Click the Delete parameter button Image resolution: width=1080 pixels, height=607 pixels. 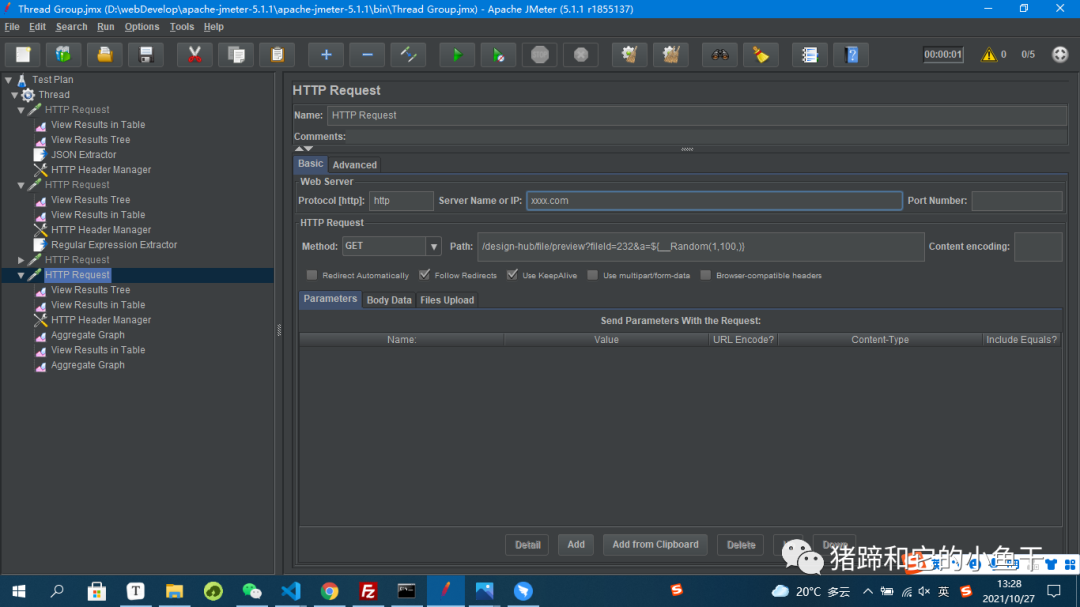(740, 544)
